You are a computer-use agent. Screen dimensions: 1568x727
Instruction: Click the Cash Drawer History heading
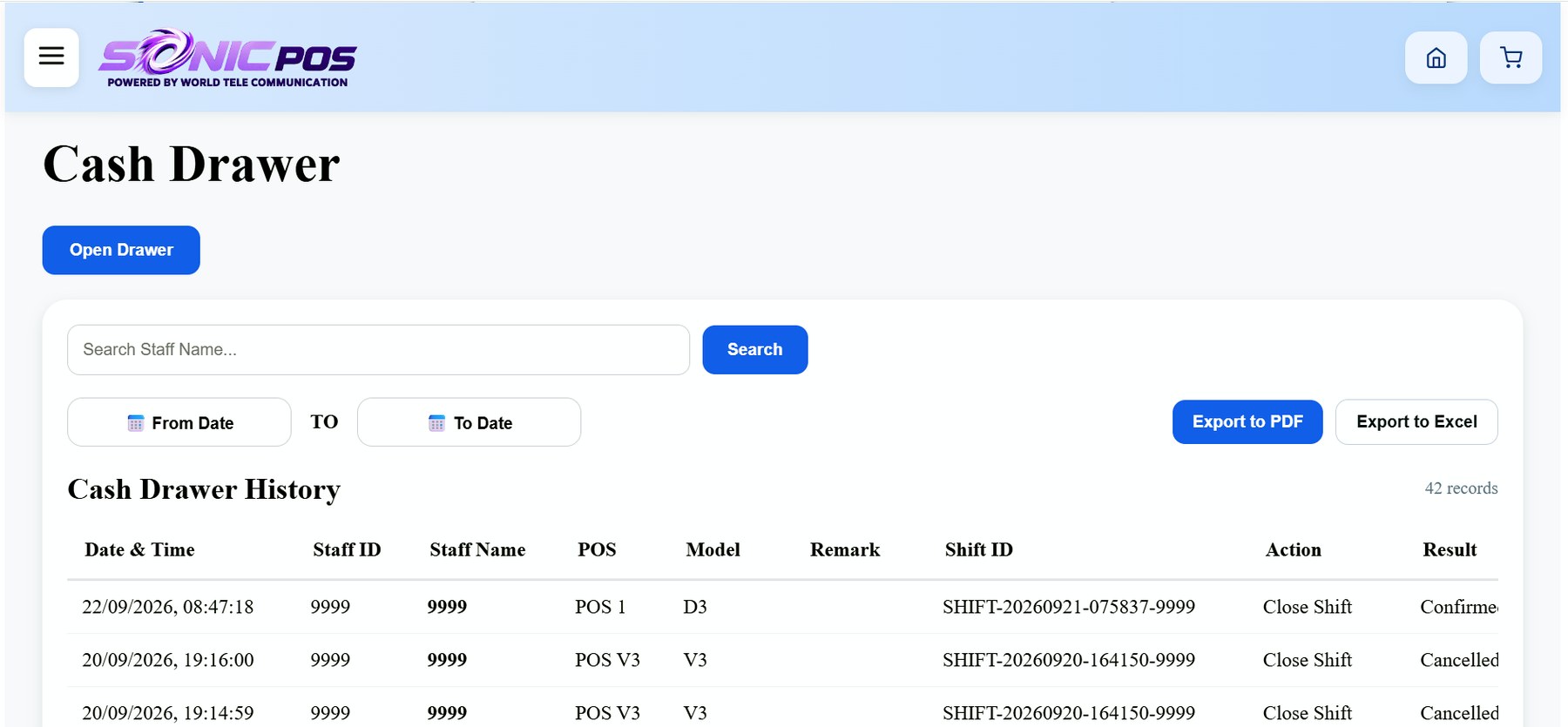click(204, 489)
